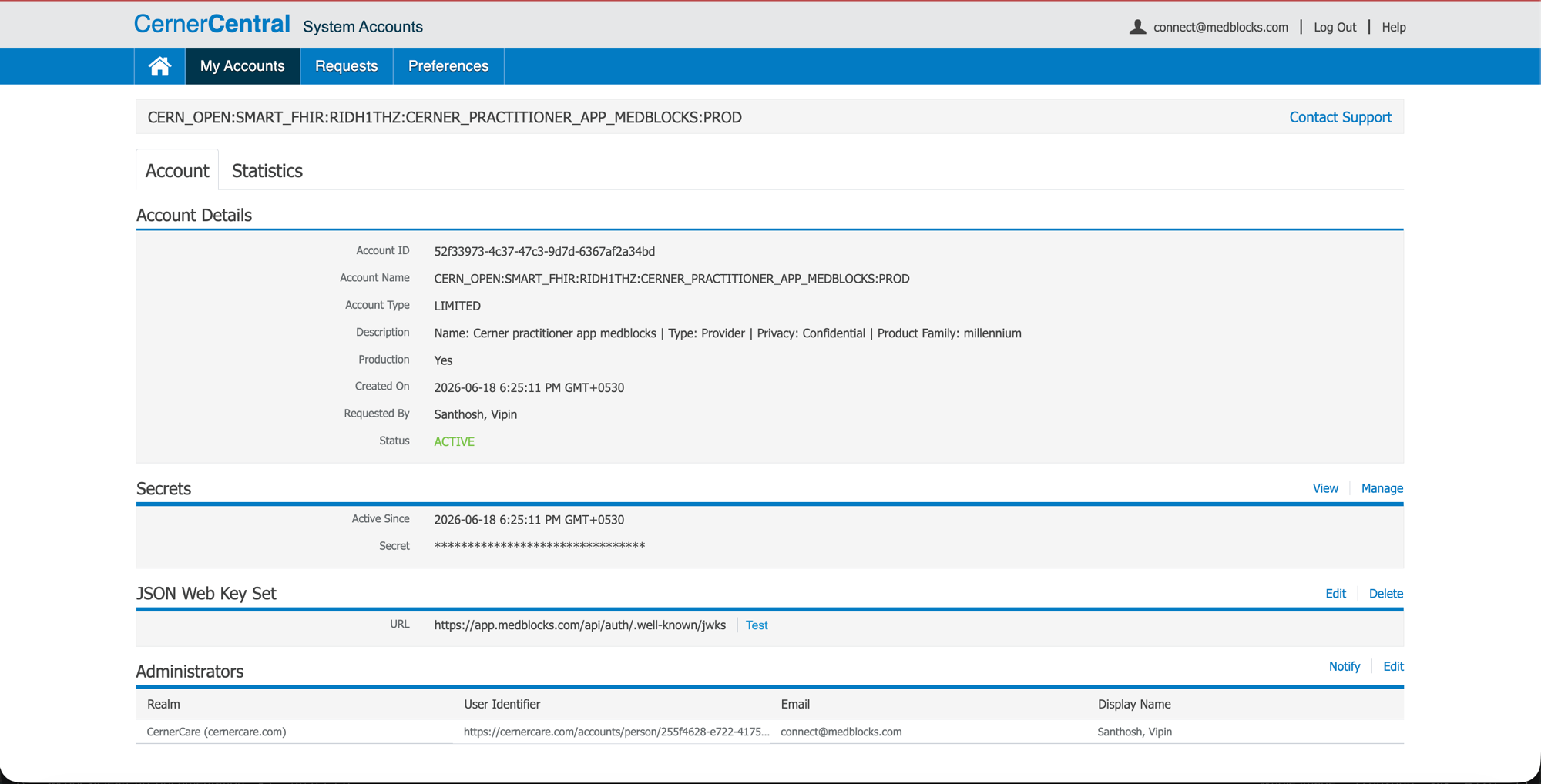Image resolution: width=1541 pixels, height=784 pixels.
Task: Open the My Accounts menu
Action: click(242, 66)
